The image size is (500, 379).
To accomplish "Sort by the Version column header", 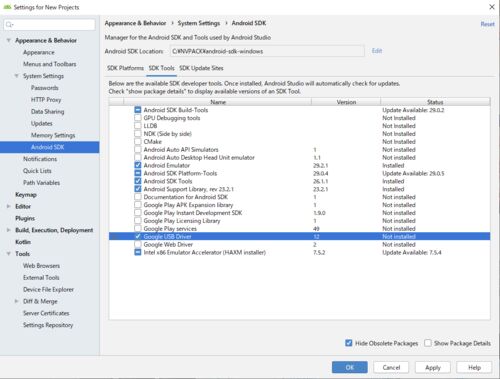I will click(346, 102).
